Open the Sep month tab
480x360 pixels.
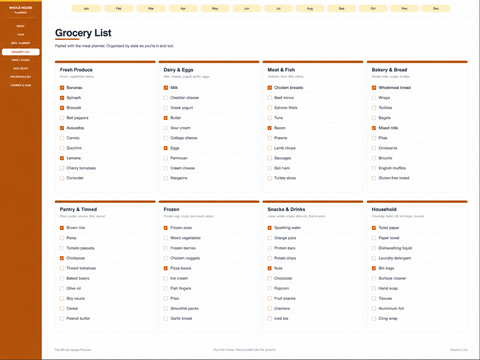click(x=342, y=8)
